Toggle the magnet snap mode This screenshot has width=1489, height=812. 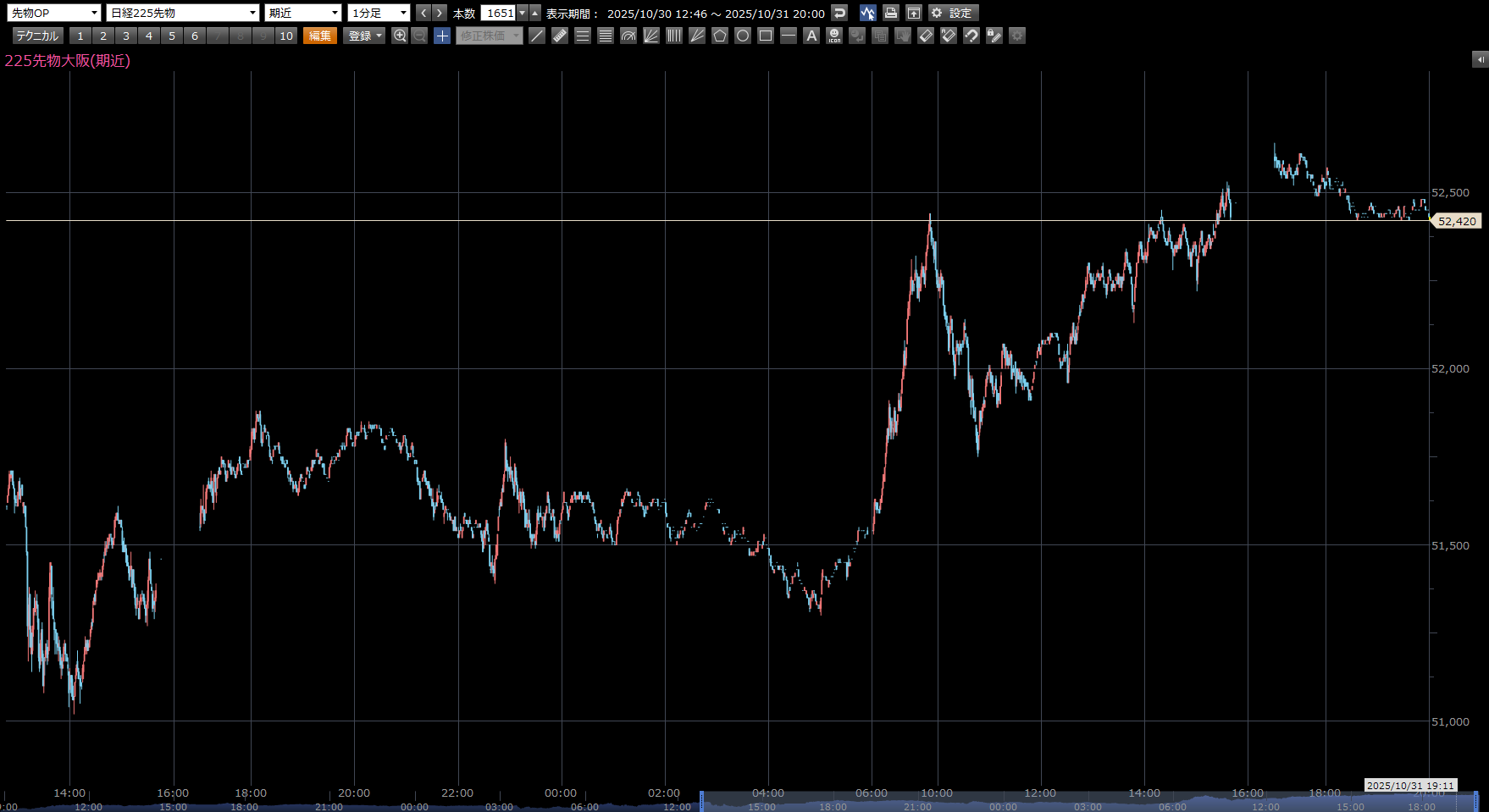[971, 36]
